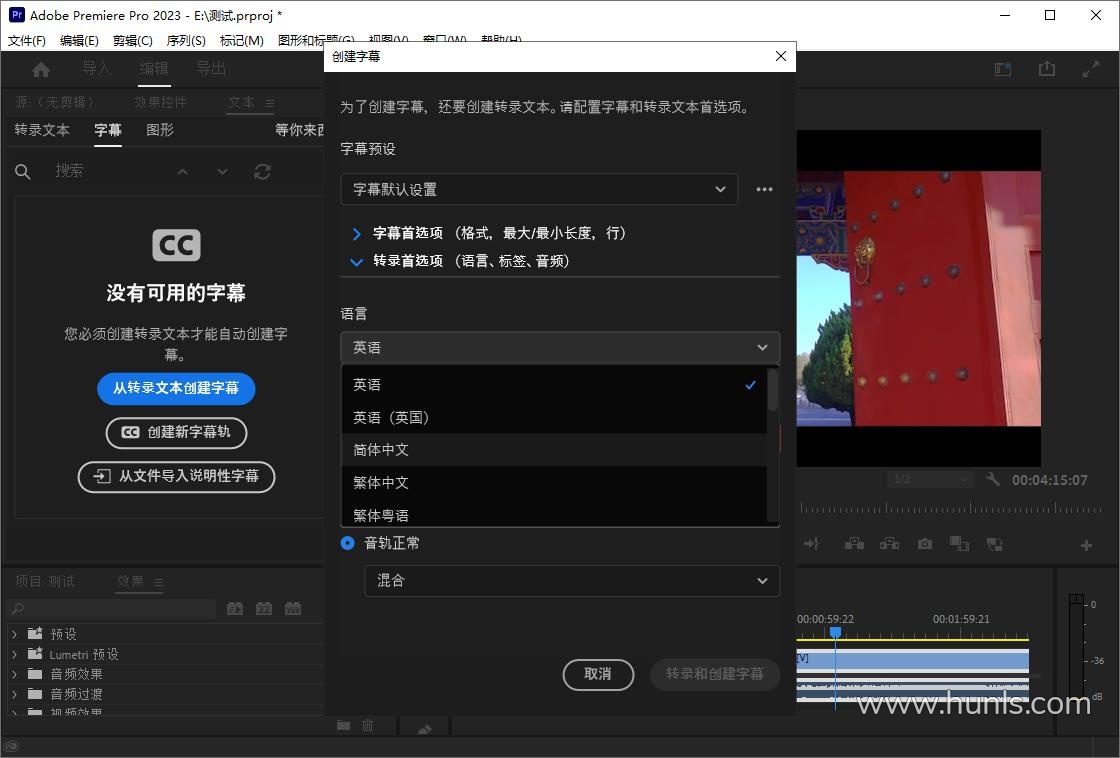Switch to the 图形 tab
The height and width of the screenshot is (758, 1120).
[x=160, y=130]
